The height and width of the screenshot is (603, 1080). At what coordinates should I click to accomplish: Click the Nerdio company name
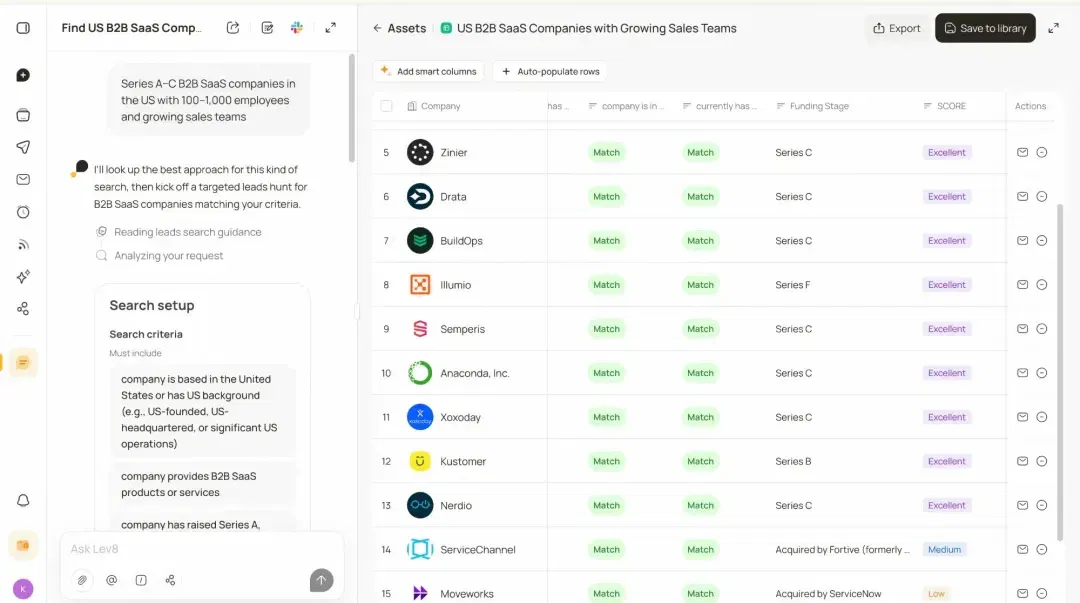[456, 506]
